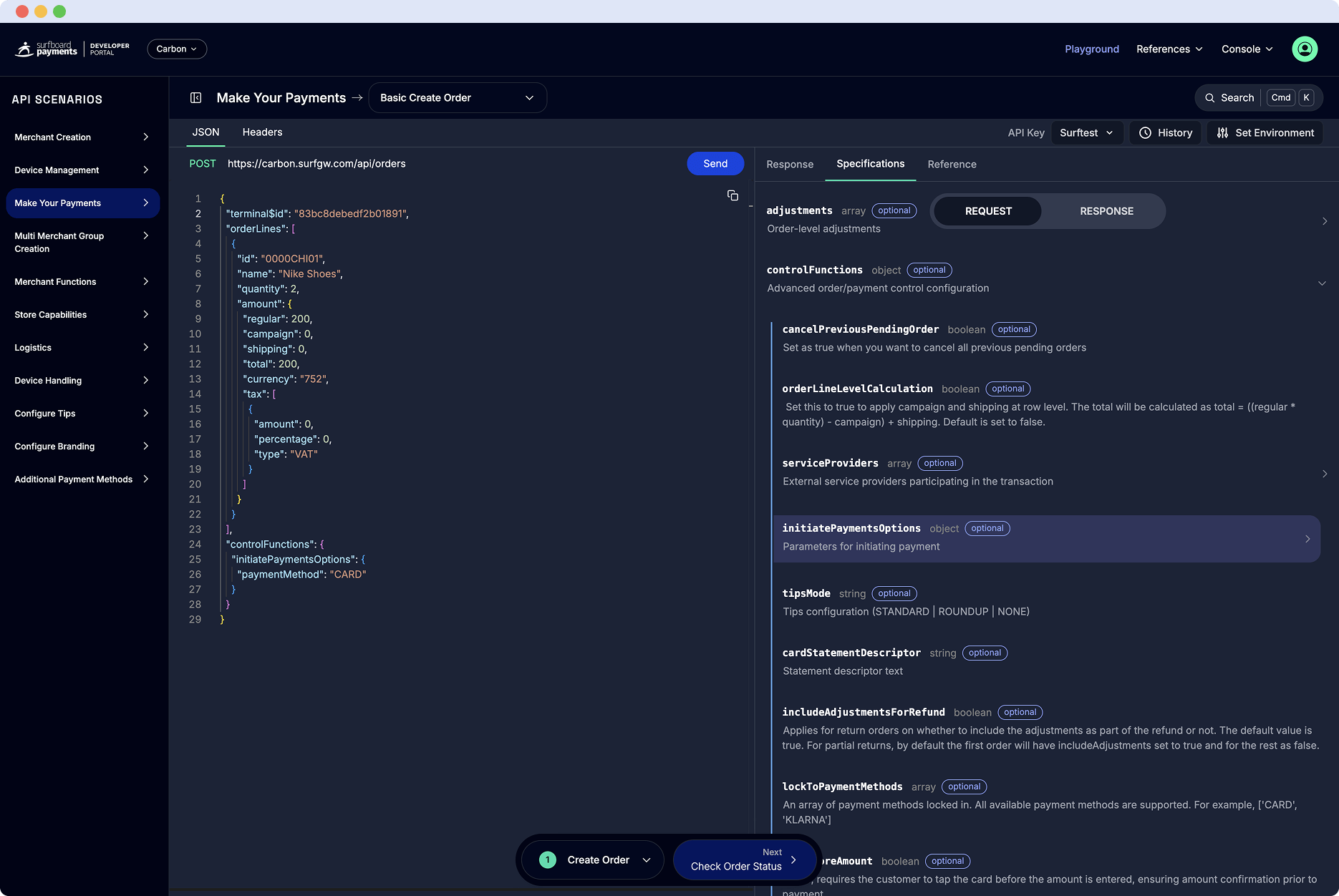The image size is (1339, 896).
Task: Open the Carbon environment dropdown
Action: [177, 49]
